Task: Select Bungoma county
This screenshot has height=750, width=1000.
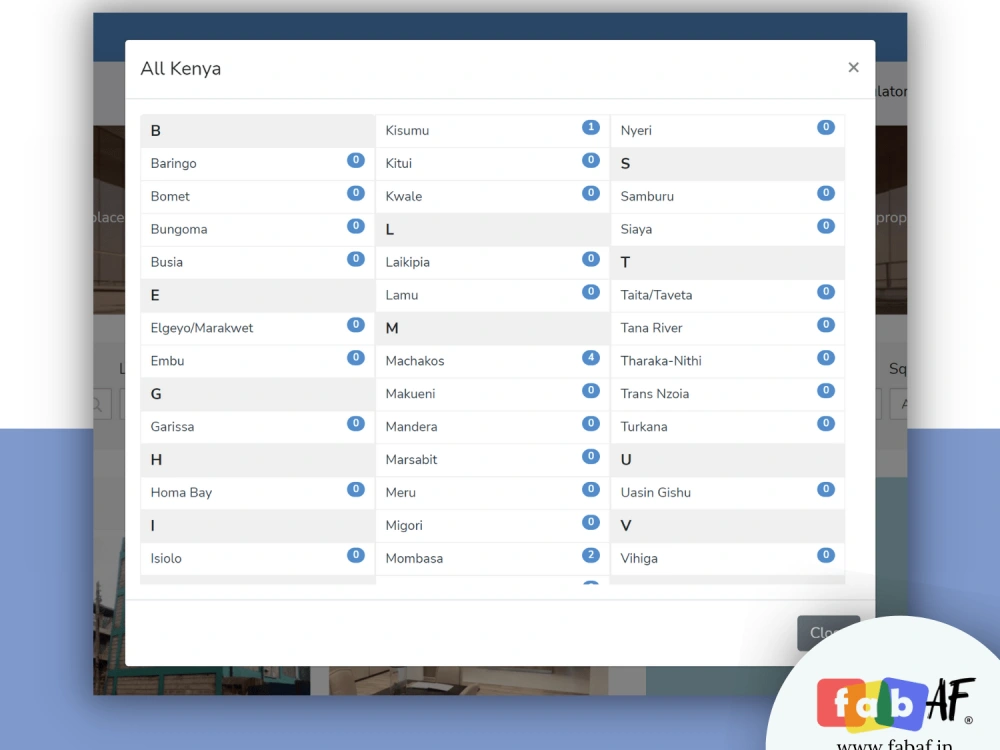Action: click(258, 229)
